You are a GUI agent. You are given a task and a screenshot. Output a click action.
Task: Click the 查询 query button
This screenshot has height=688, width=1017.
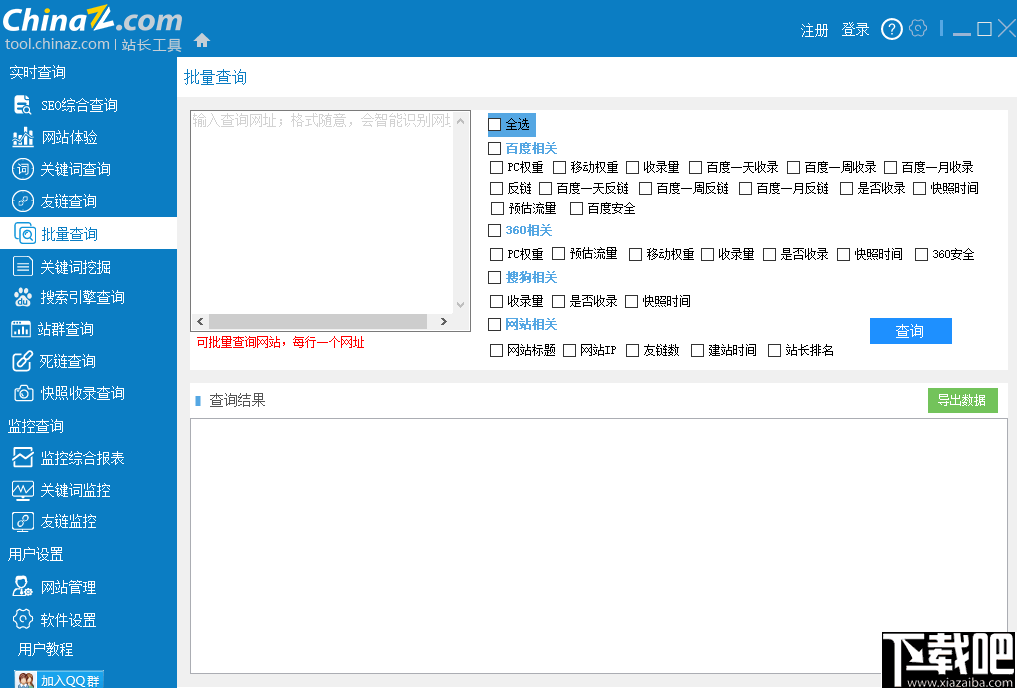(x=910, y=330)
